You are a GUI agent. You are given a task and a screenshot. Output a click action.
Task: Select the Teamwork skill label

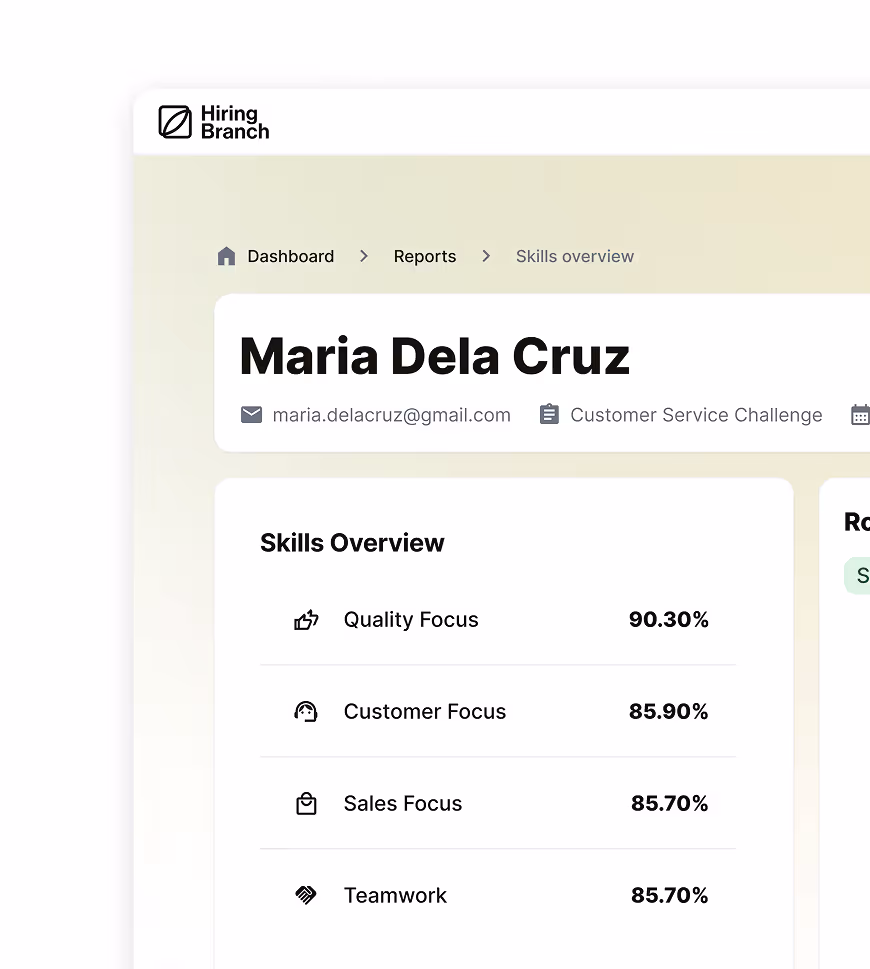coord(395,895)
